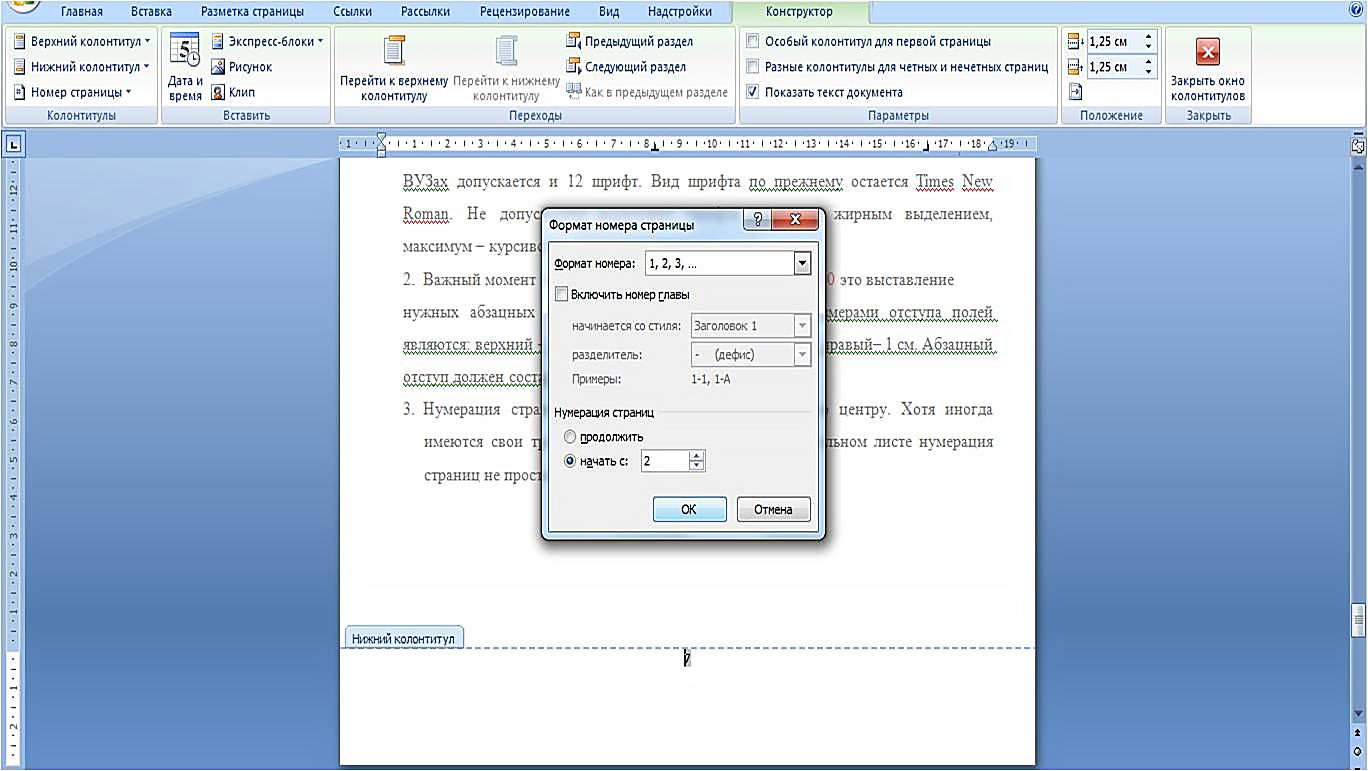
Task: Click the Нижний колонтитул footer label
Action: point(403,638)
